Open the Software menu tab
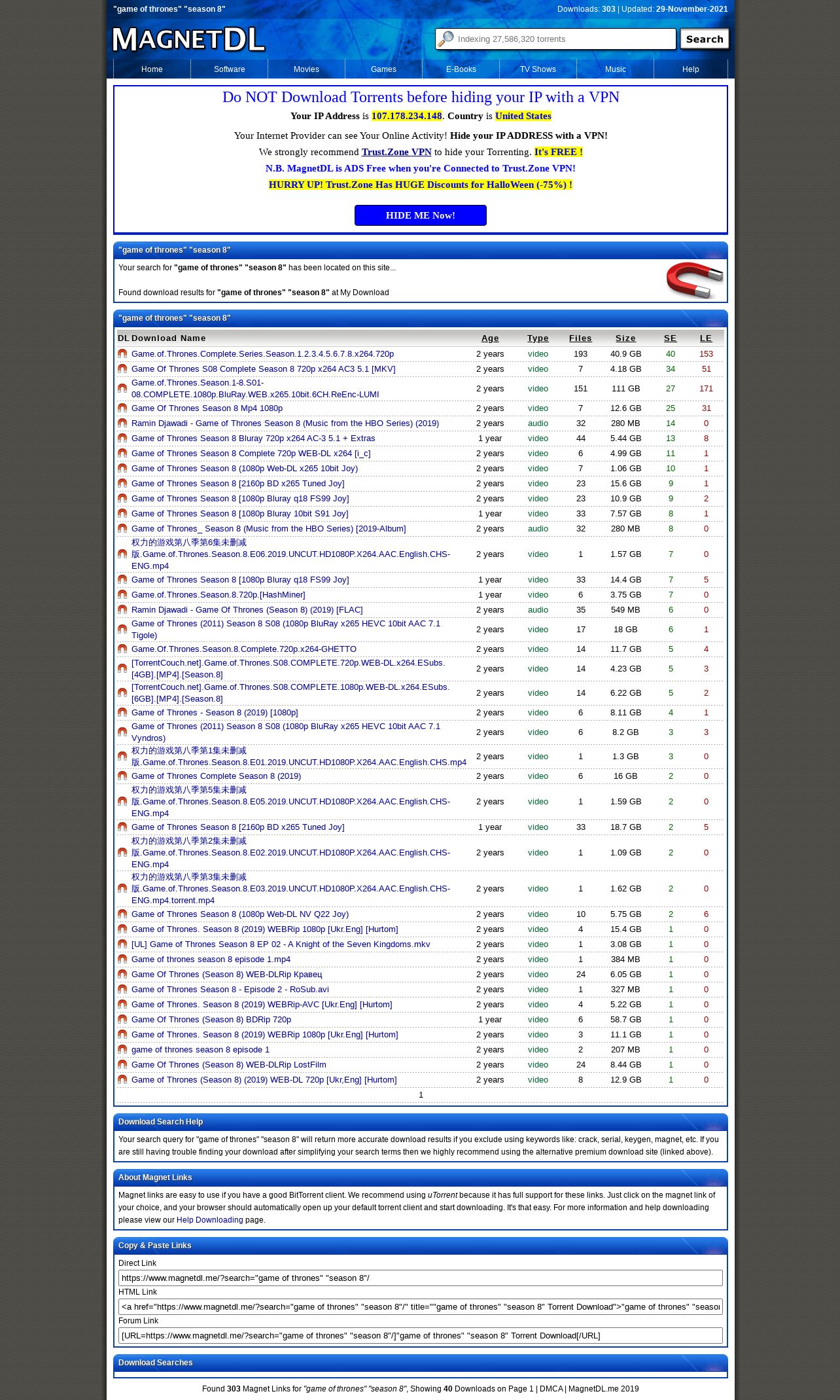The image size is (840, 1400). [229, 69]
